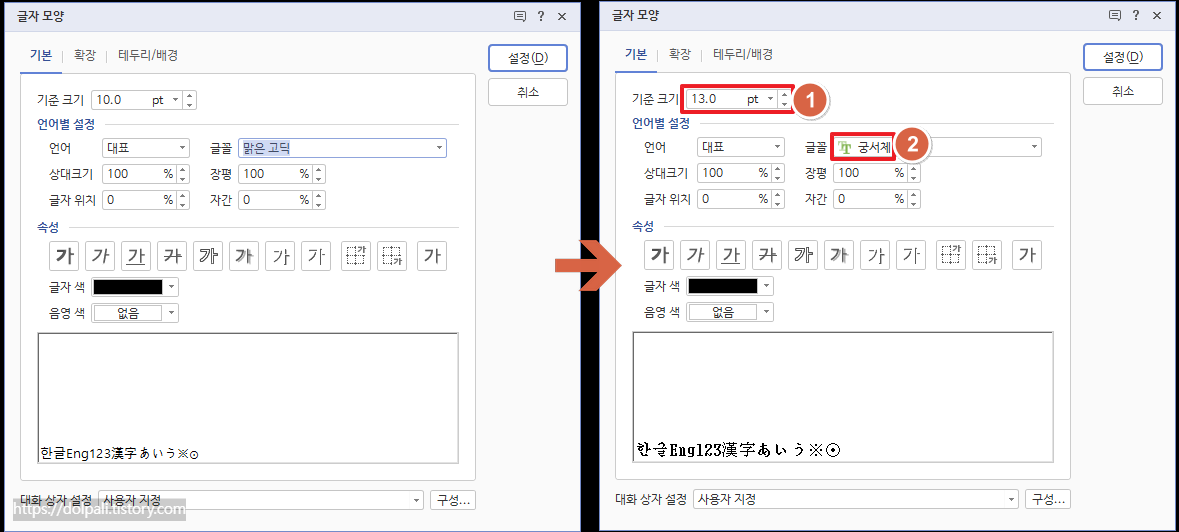1179x532 pixels.
Task: Toggle underline attribute in left dialog
Action: point(135,255)
